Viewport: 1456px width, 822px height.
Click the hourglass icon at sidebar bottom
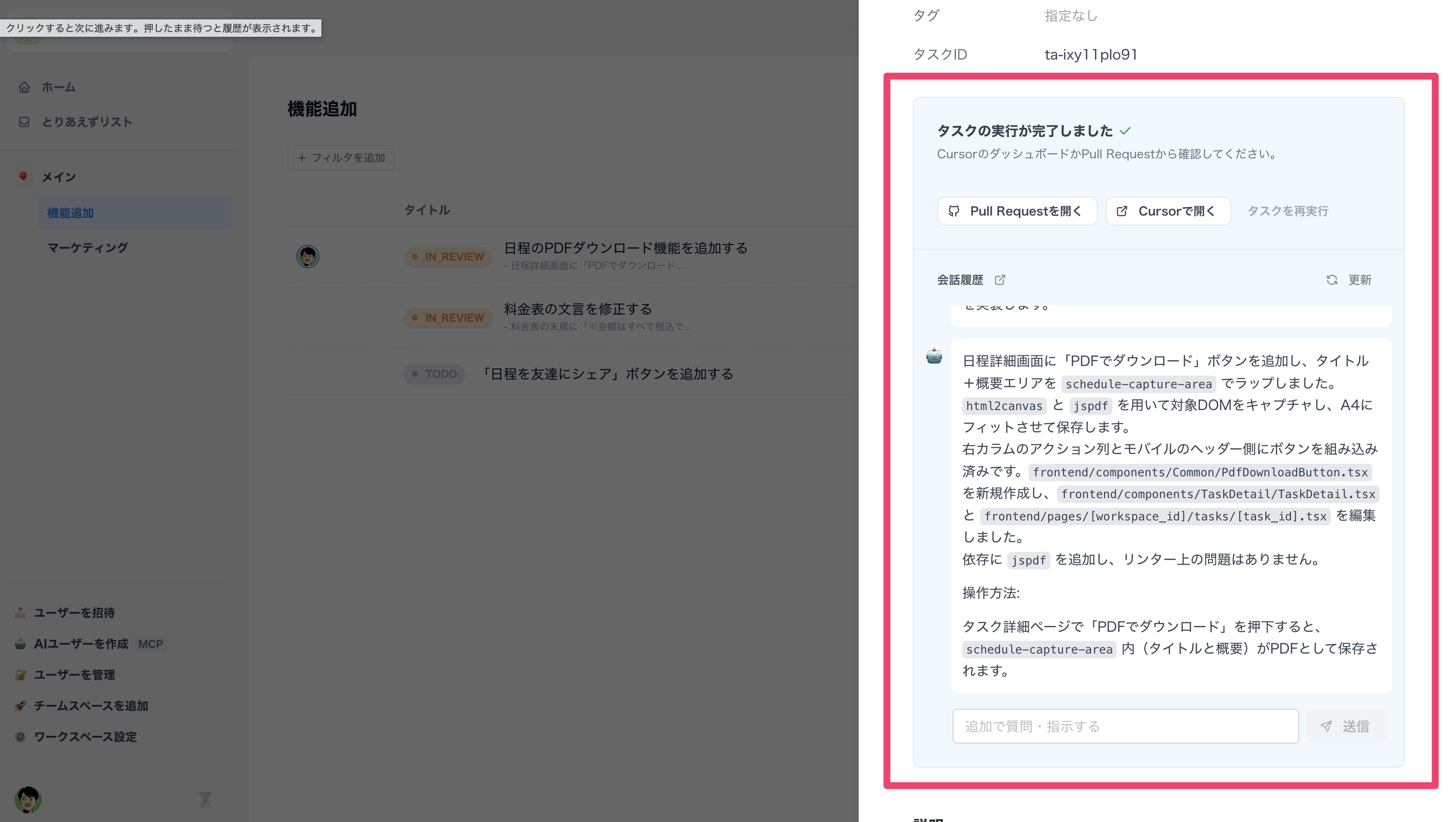205,799
